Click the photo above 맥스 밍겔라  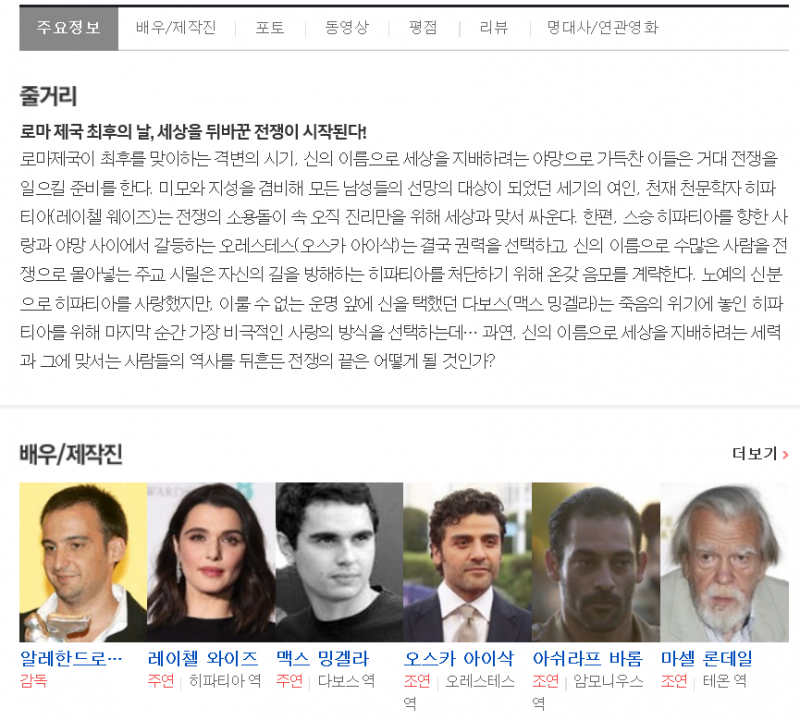click(x=339, y=562)
